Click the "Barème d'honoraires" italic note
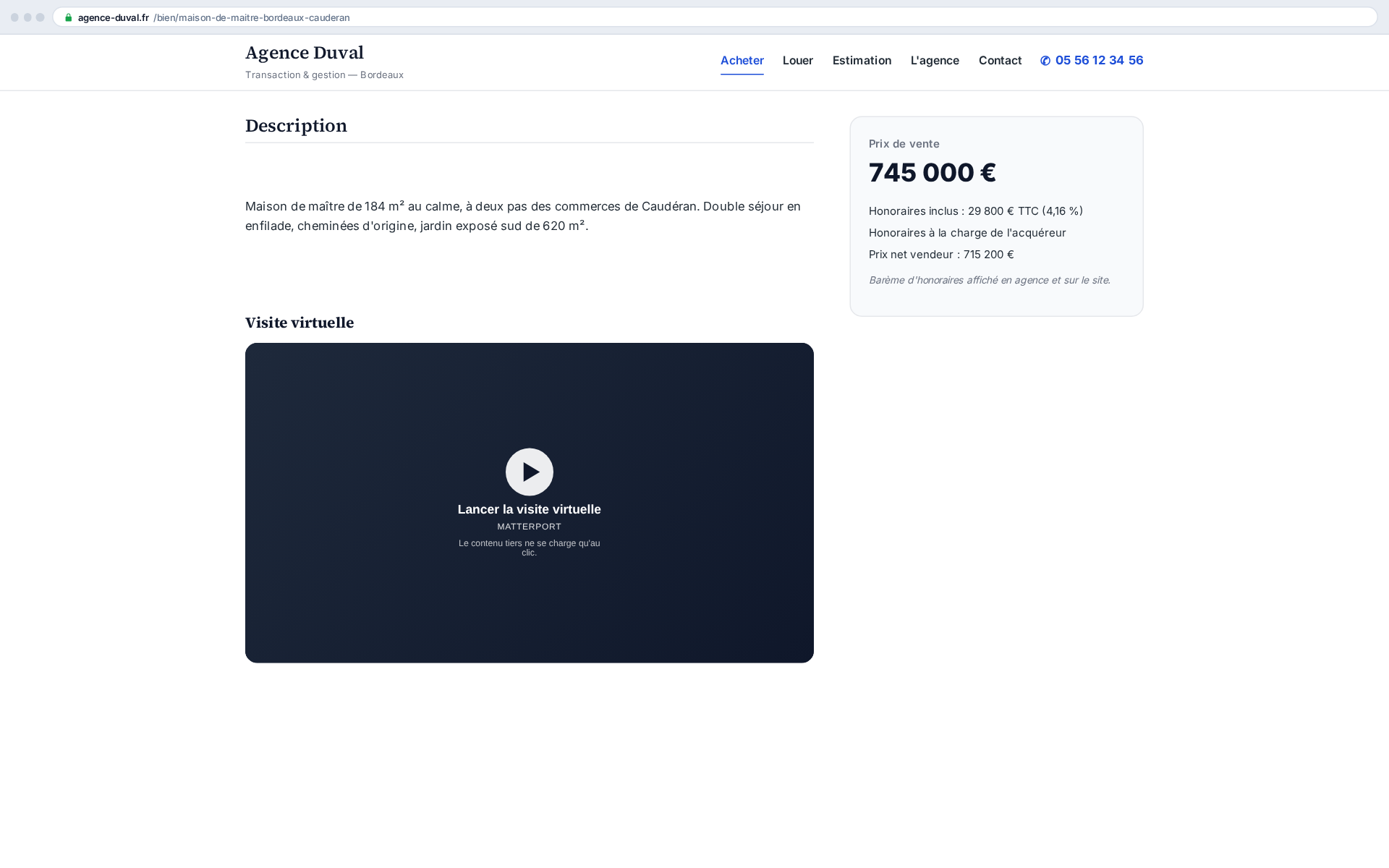1389x868 pixels. [990, 280]
